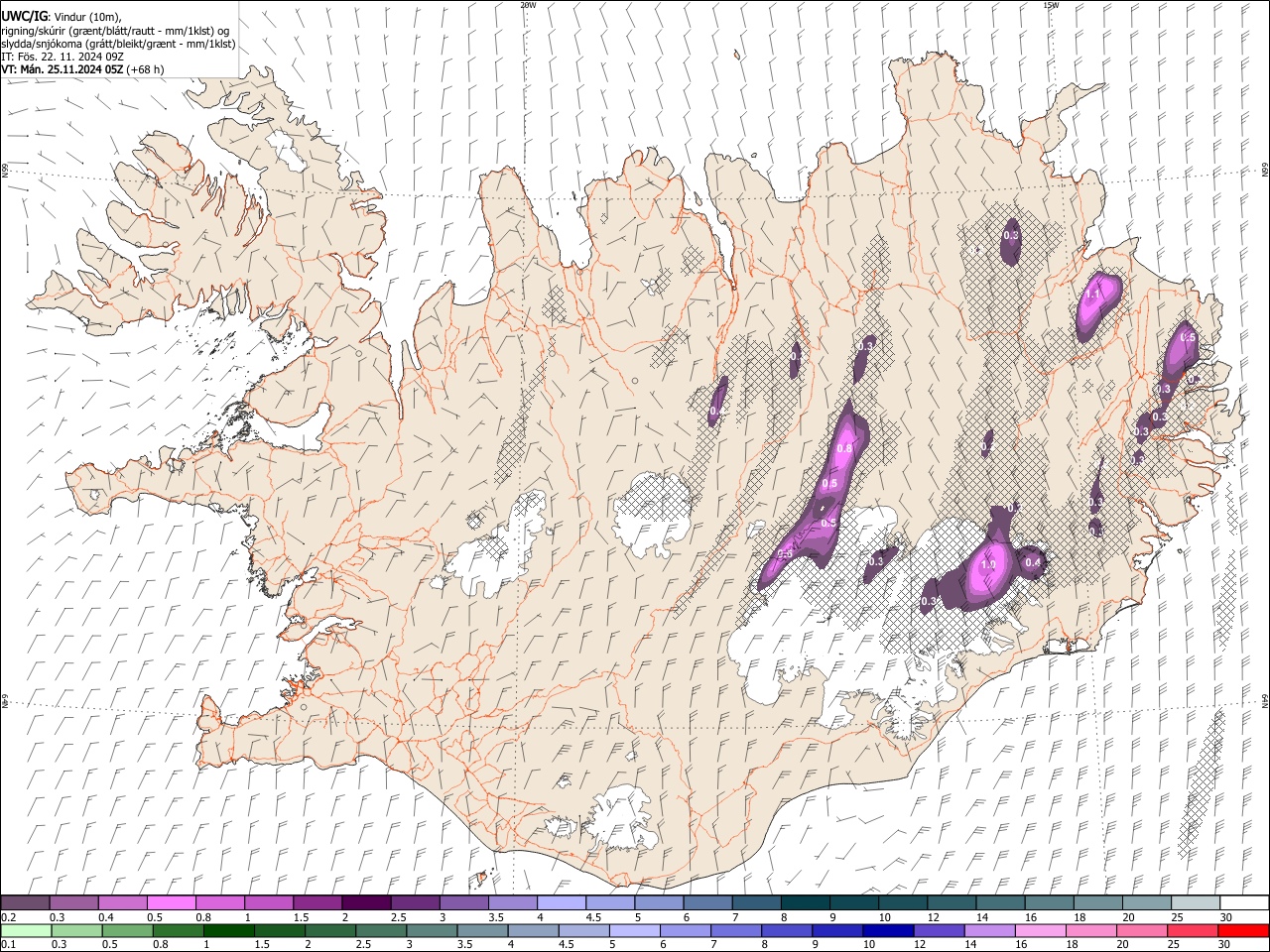This screenshot has height=952, width=1270.
Task: Click the light gray swatch labeled 25 in top legend row
Action: [x=1196, y=902]
